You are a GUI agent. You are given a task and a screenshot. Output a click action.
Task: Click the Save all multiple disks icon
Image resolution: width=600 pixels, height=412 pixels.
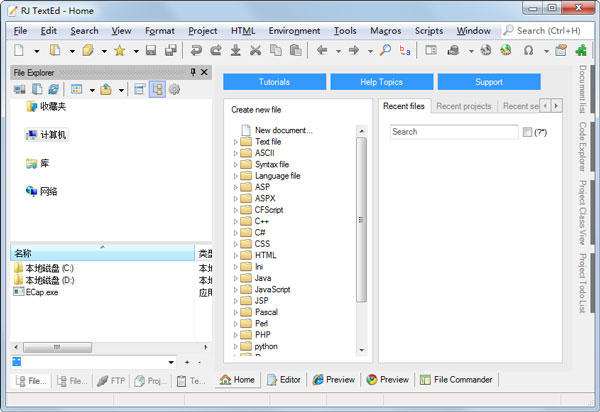click(170, 50)
